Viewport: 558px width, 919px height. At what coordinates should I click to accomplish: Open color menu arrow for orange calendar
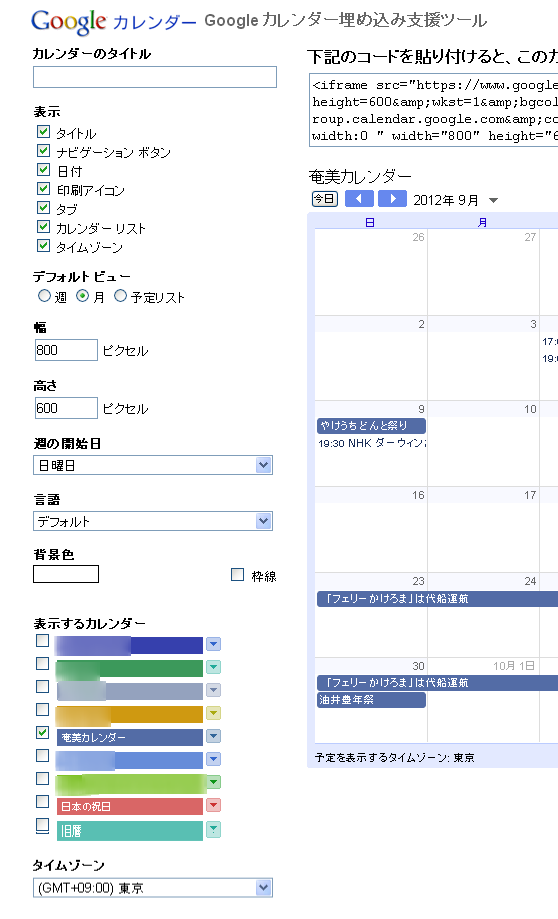[213, 713]
